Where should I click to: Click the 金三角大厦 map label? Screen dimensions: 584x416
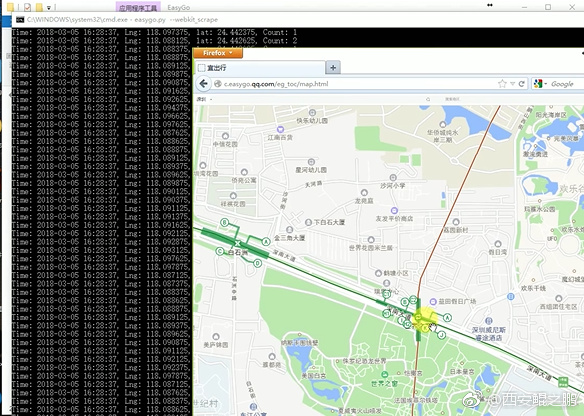289,238
